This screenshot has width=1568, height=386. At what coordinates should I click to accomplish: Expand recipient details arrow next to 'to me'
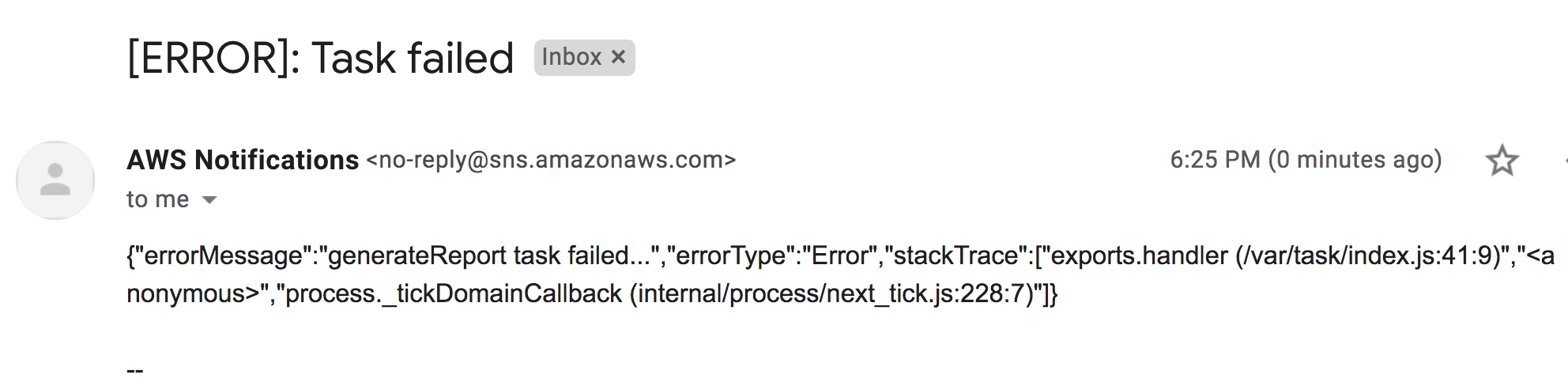[209, 200]
